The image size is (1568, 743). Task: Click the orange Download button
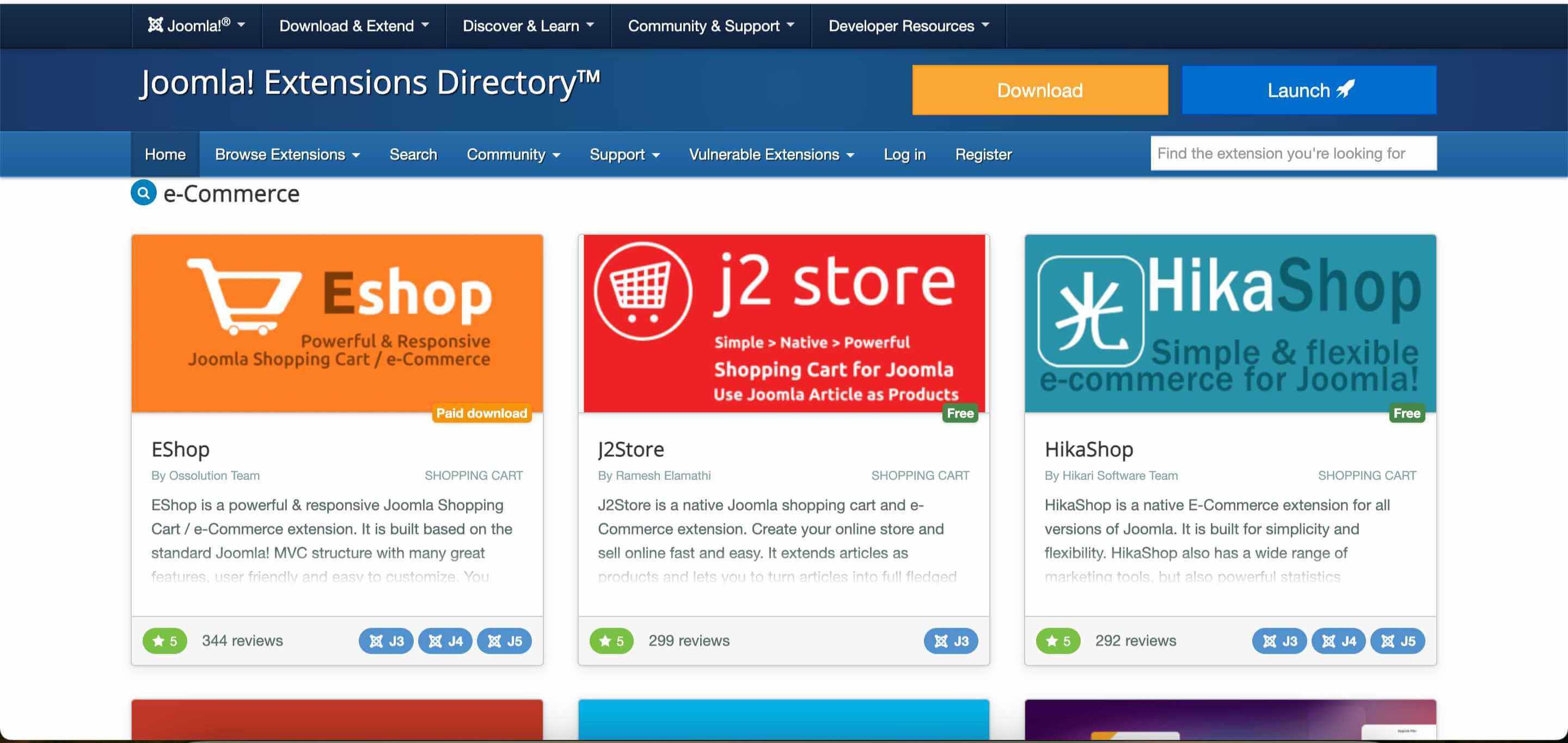(x=1040, y=90)
